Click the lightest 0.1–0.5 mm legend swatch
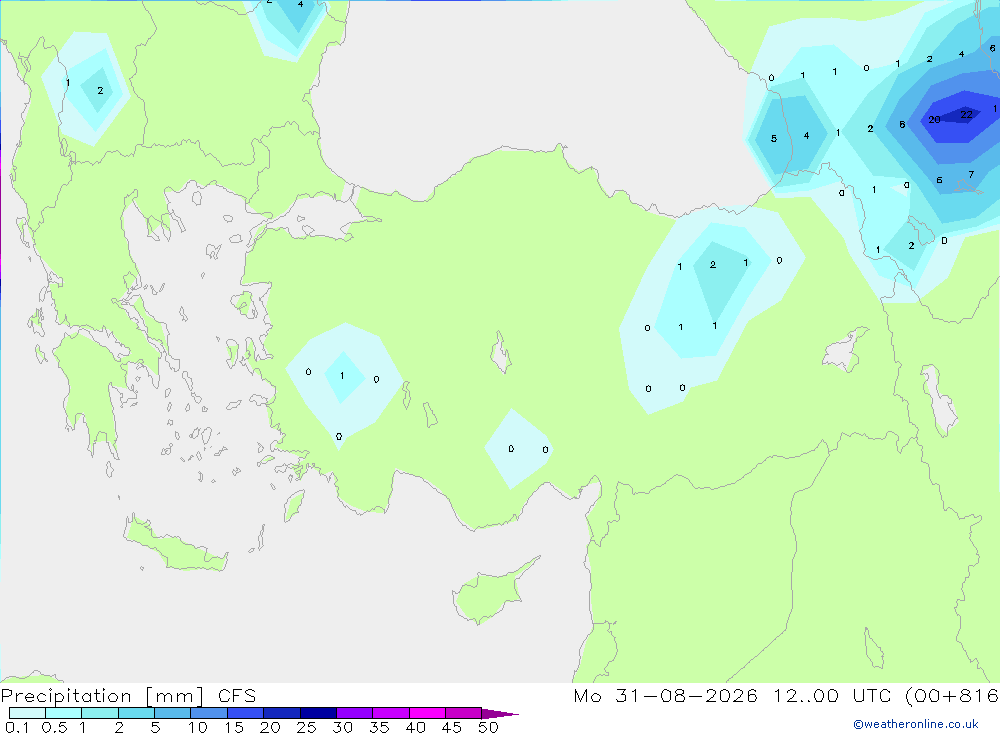This screenshot has width=1000, height=733. [27, 713]
